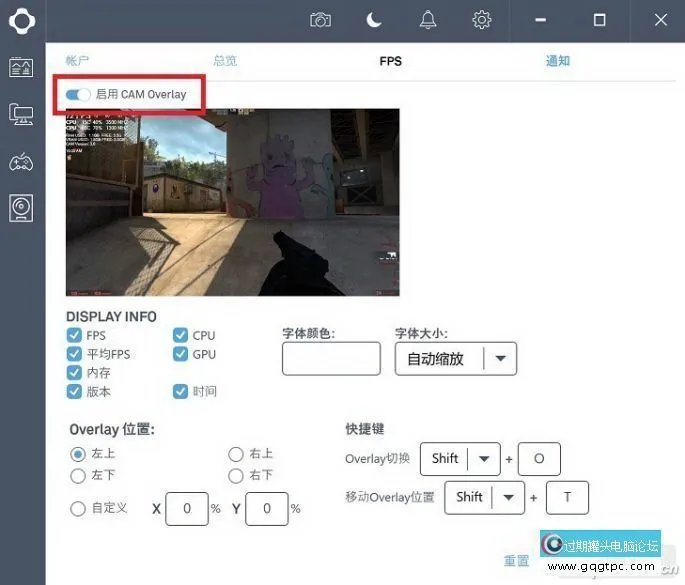The image size is (685, 585).
Task: Switch to the 通知 tab
Action: [x=557, y=61]
